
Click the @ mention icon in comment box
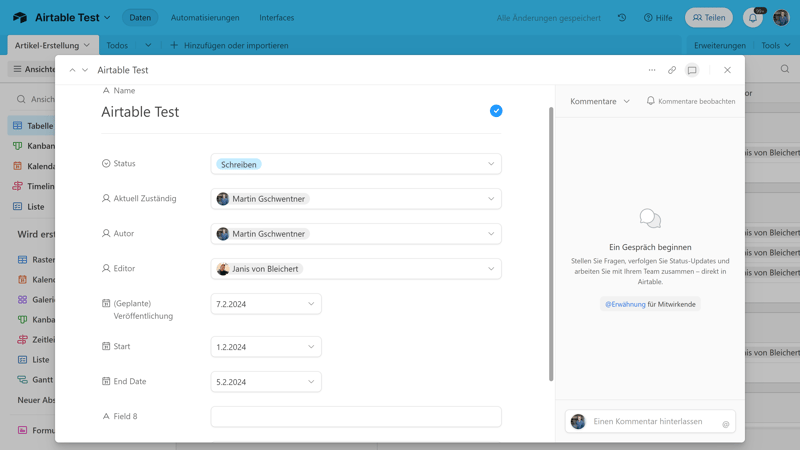(726, 424)
